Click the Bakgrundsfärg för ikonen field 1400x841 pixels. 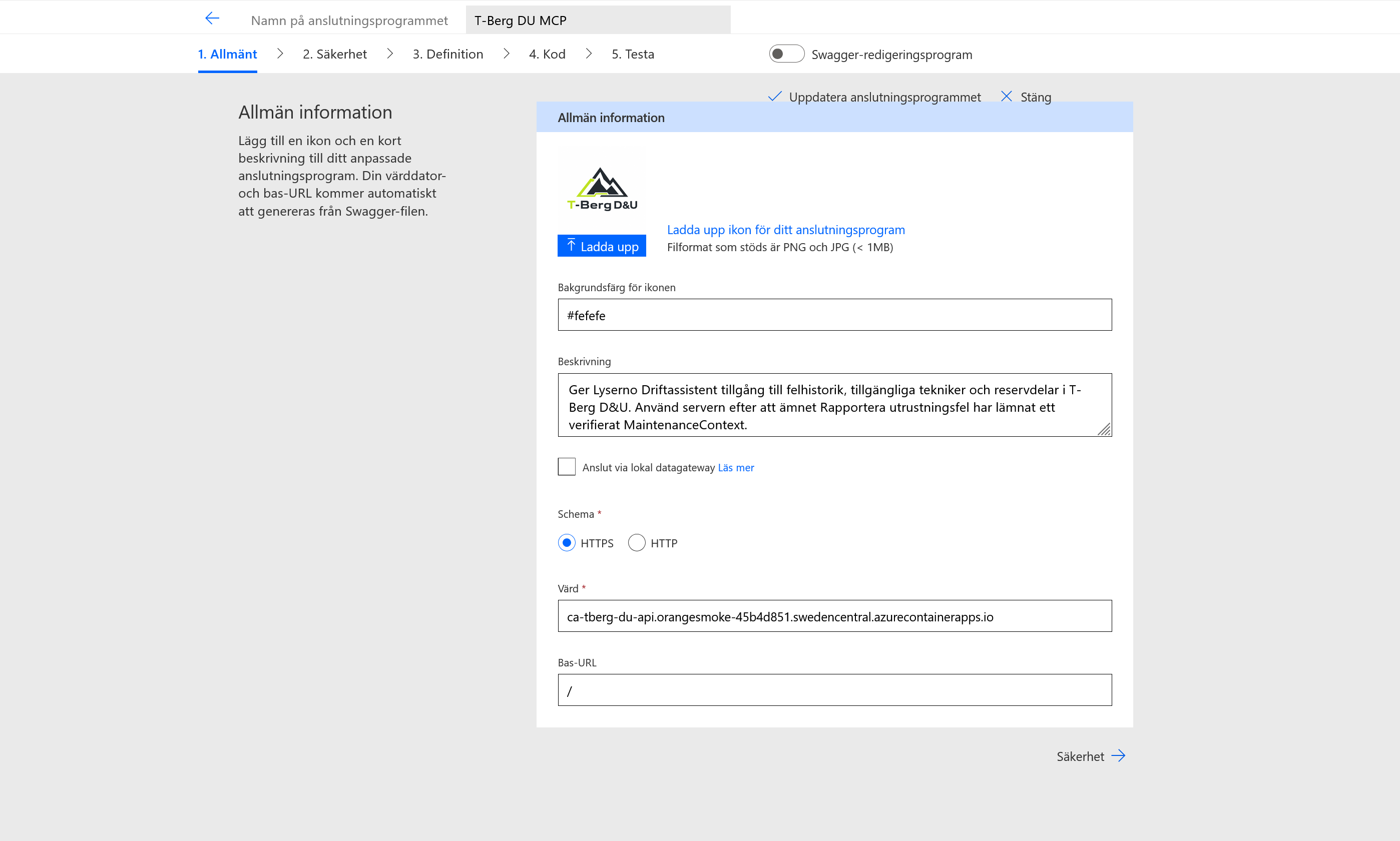[834, 315]
